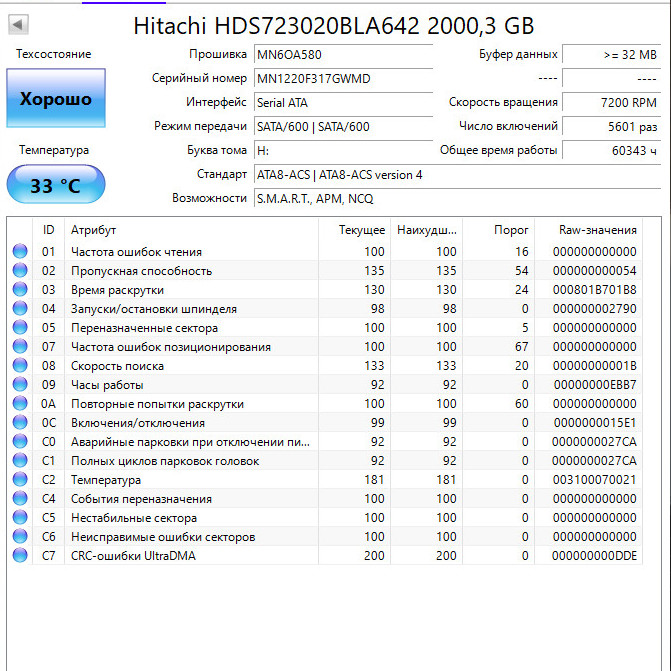Select status orb for Запуски/остановки шпинделя

click(x=20, y=308)
